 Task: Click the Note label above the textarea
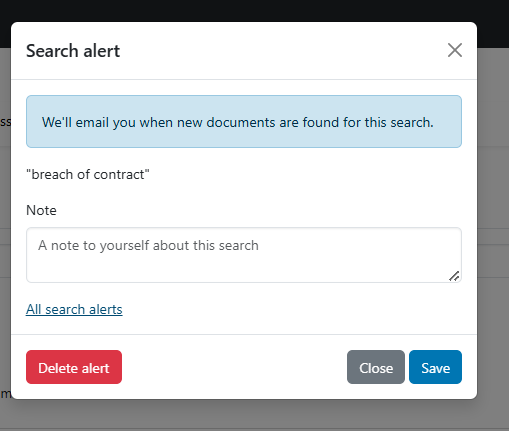41,210
